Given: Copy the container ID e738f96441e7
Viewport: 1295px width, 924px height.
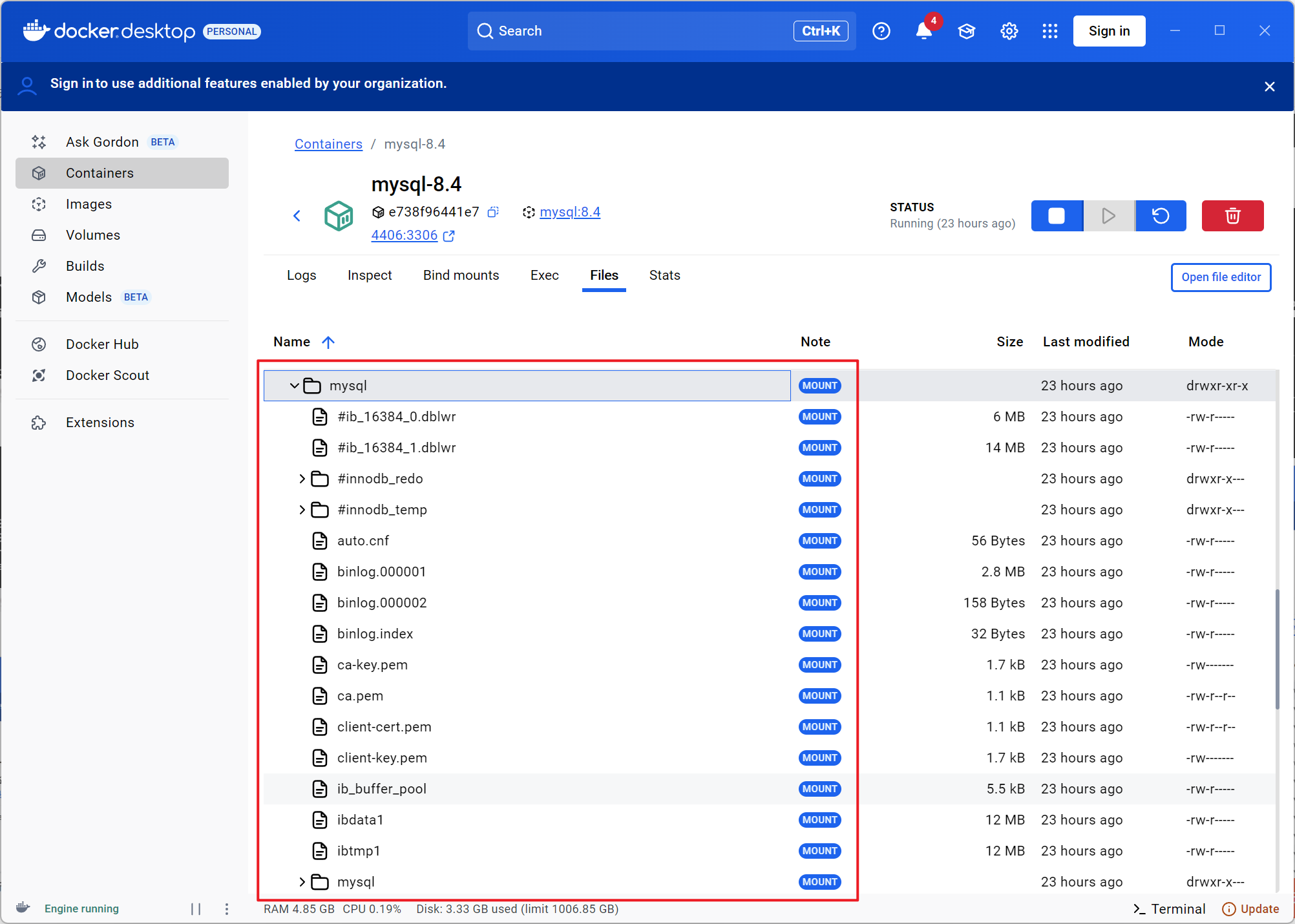Looking at the screenshot, I should [493, 212].
